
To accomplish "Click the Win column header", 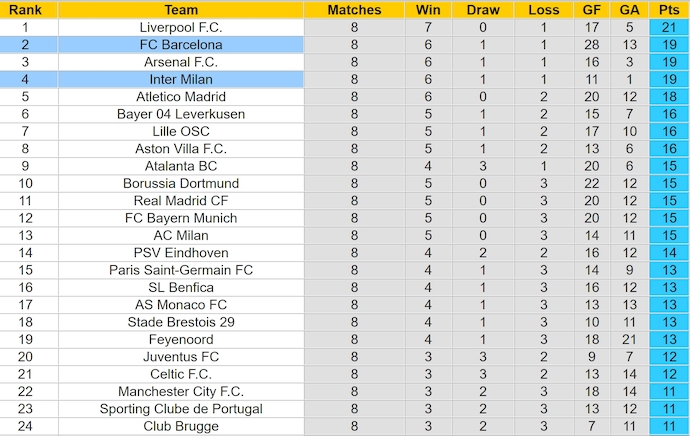I will click(424, 10).
